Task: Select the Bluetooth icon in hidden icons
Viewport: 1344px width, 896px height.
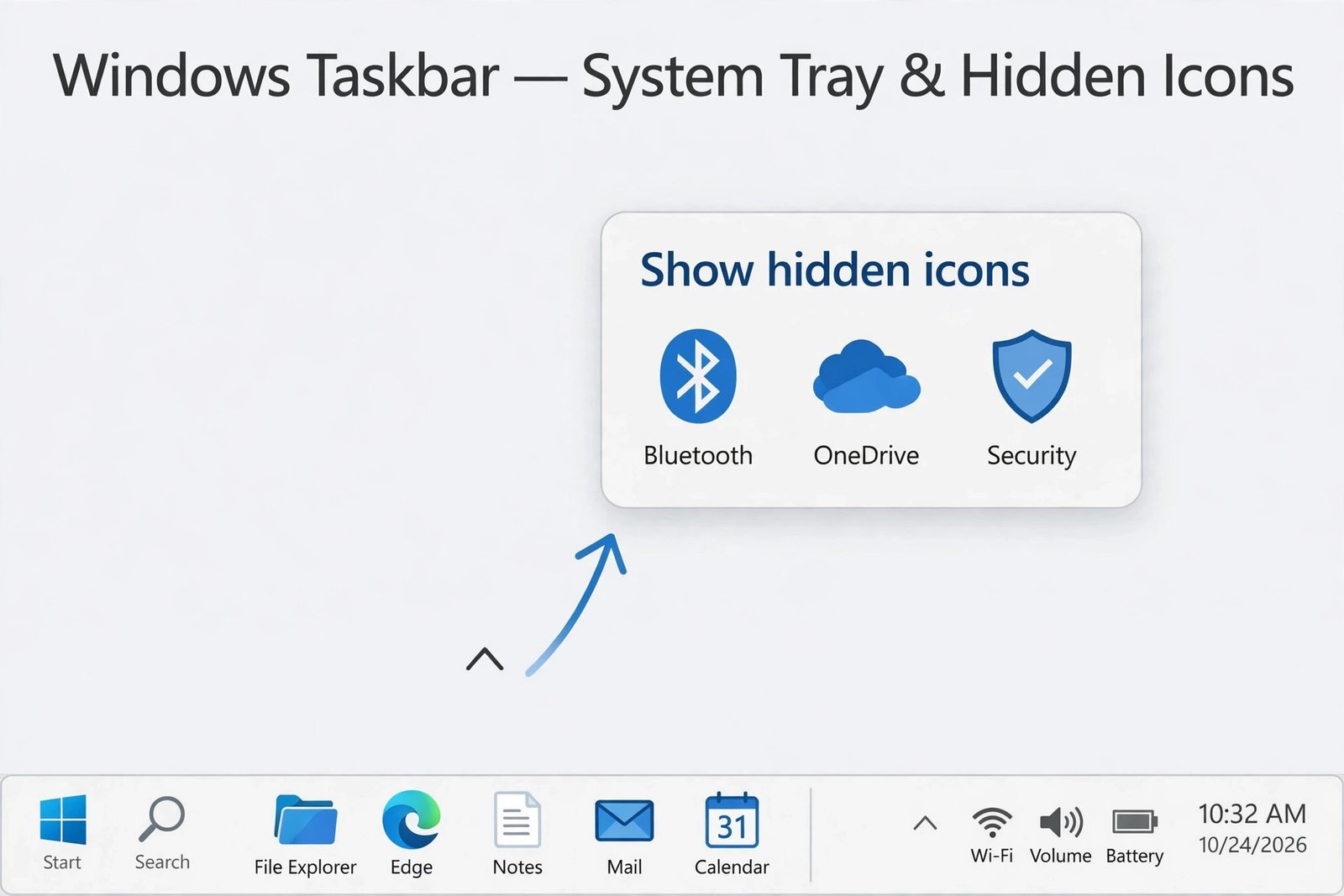Action: click(x=698, y=375)
